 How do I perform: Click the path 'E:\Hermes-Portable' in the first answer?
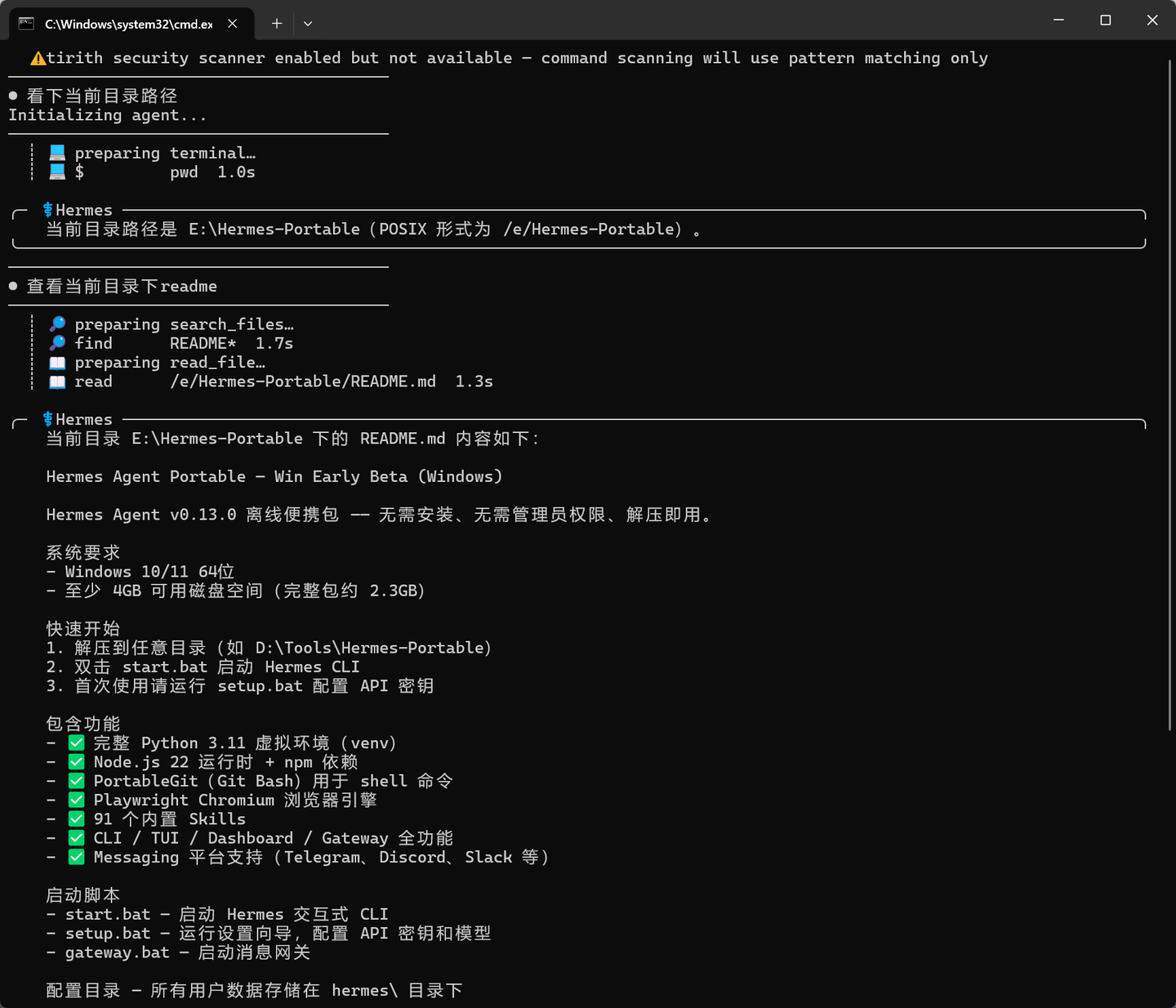pyautogui.click(x=274, y=230)
